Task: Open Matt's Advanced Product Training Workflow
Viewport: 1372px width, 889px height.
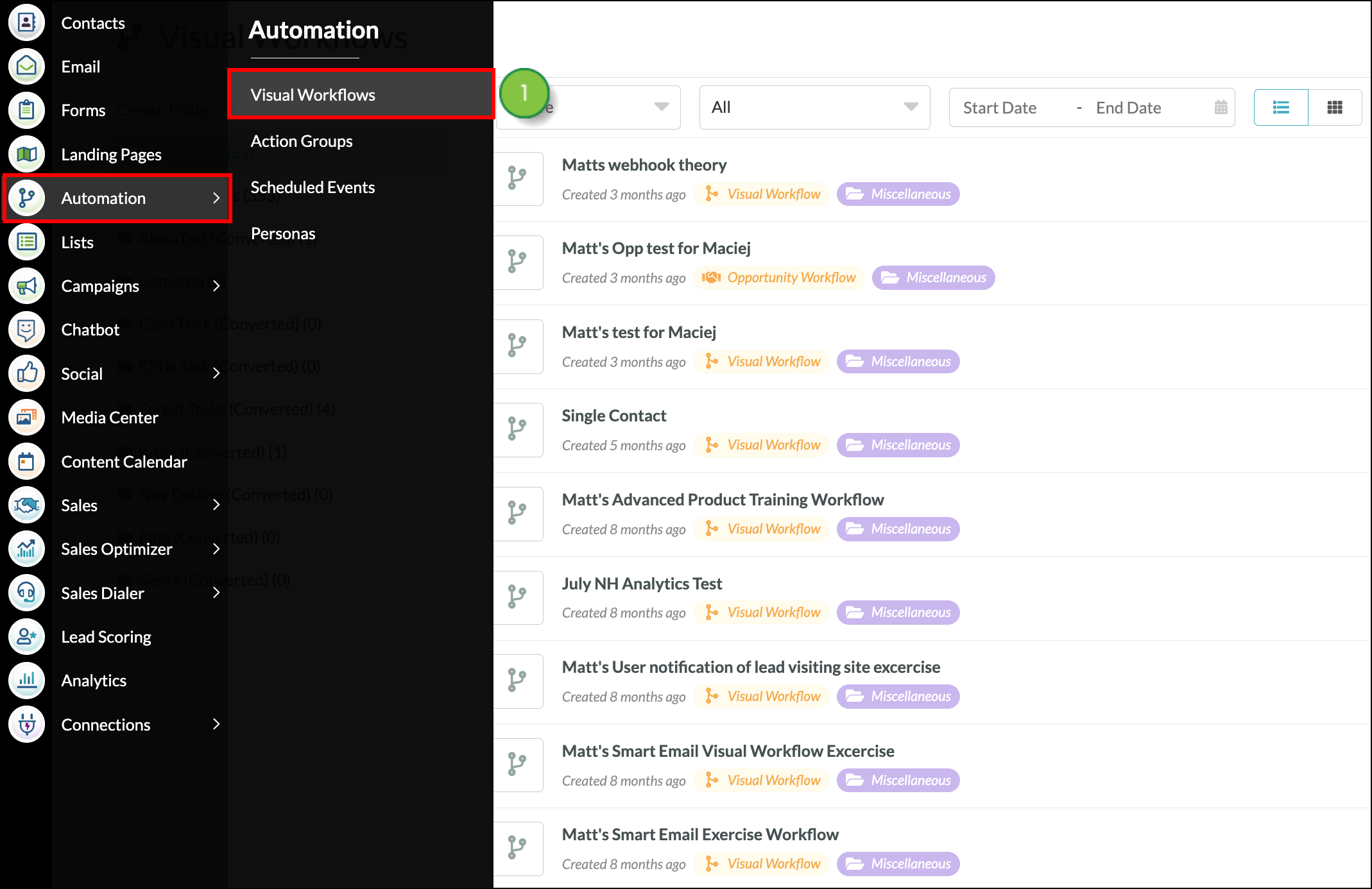Action: tap(723, 499)
